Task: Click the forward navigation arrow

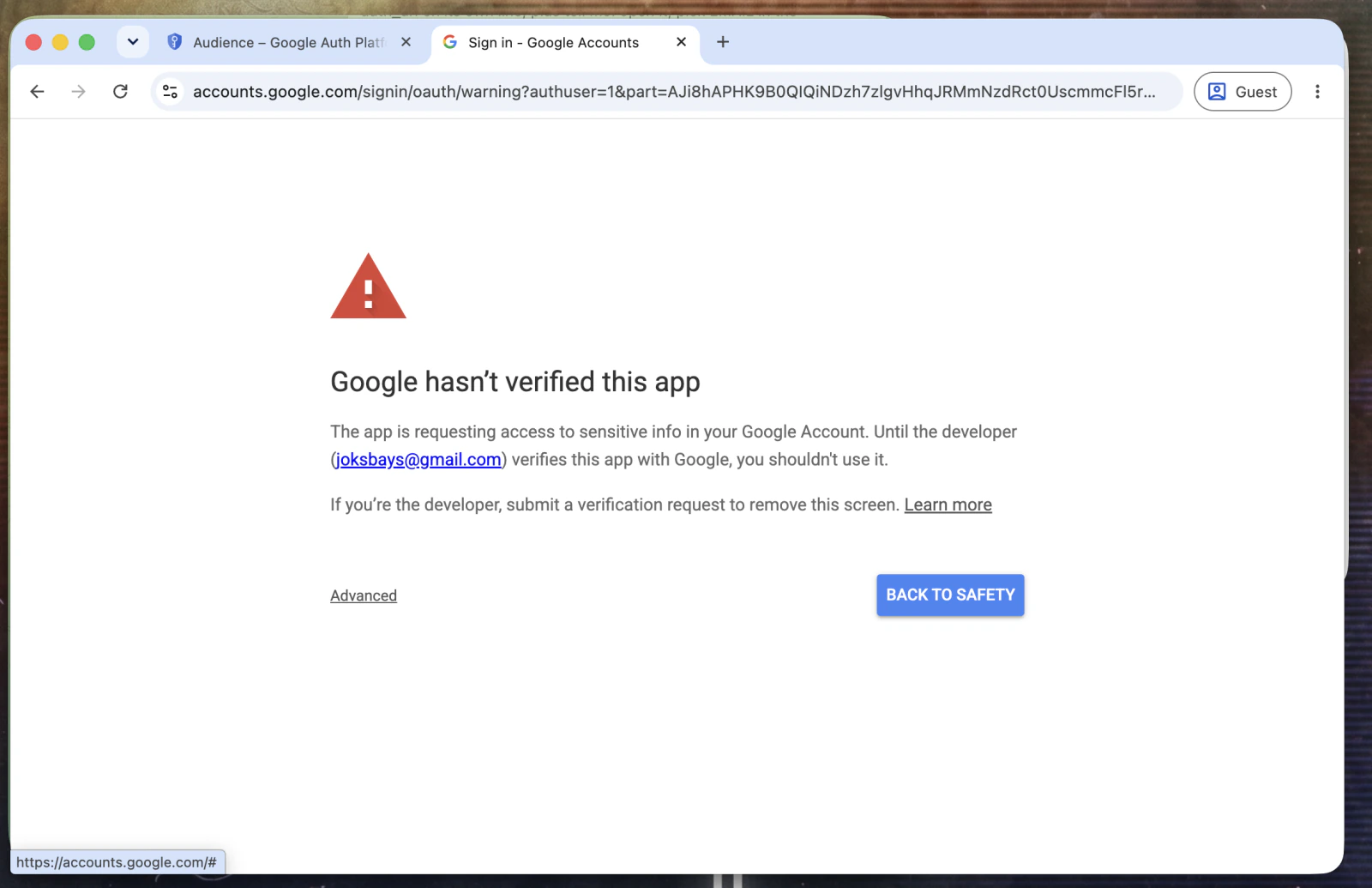Action: (78, 92)
